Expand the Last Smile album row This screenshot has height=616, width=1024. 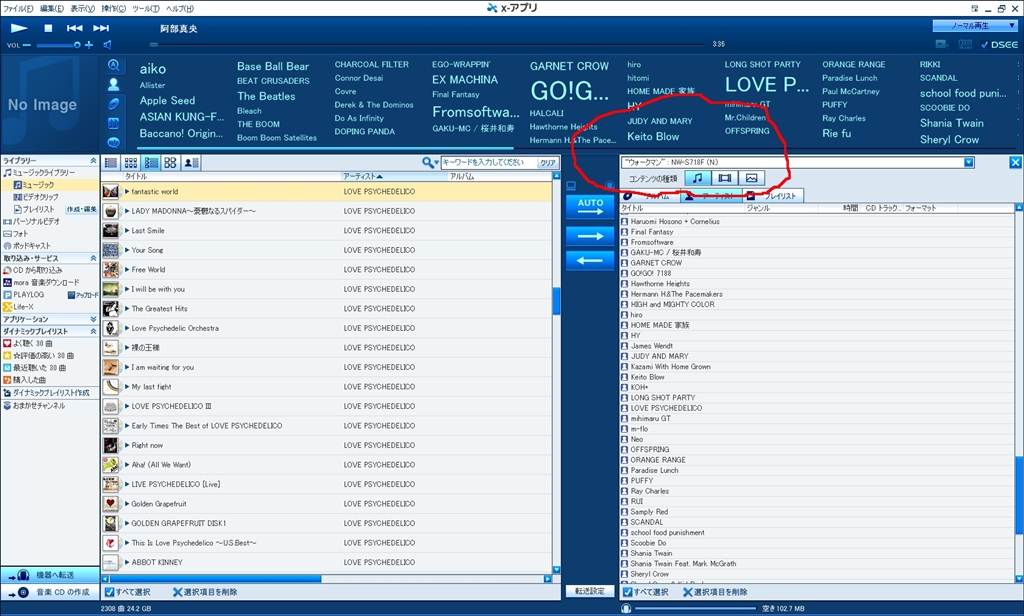[127, 231]
